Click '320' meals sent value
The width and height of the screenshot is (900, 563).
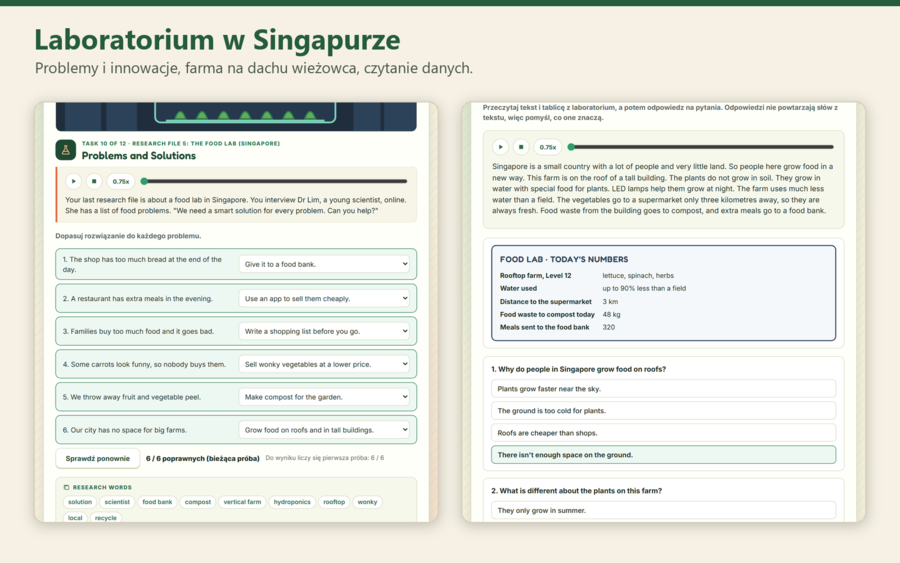tap(608, 327)
